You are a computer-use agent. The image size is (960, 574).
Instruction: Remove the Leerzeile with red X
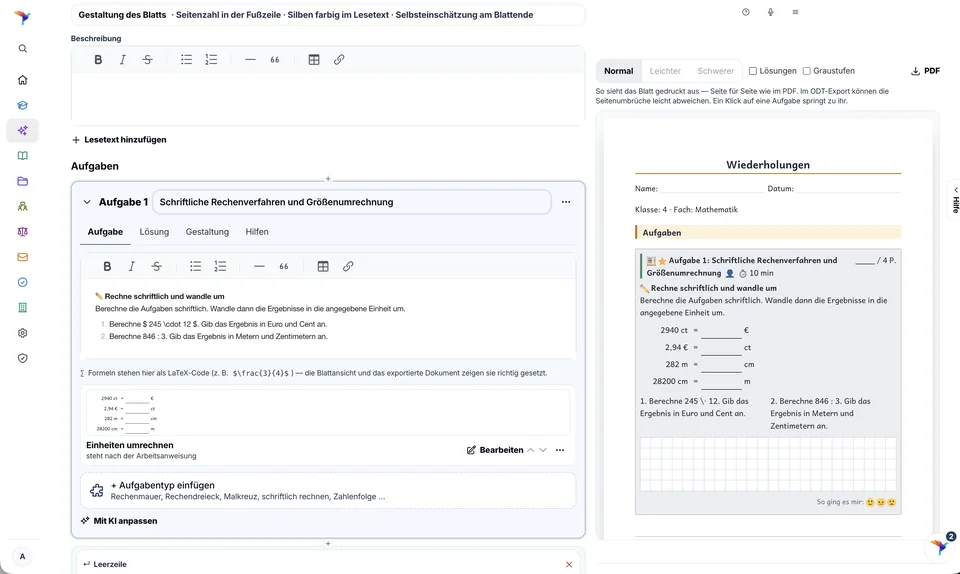[569, 564]
